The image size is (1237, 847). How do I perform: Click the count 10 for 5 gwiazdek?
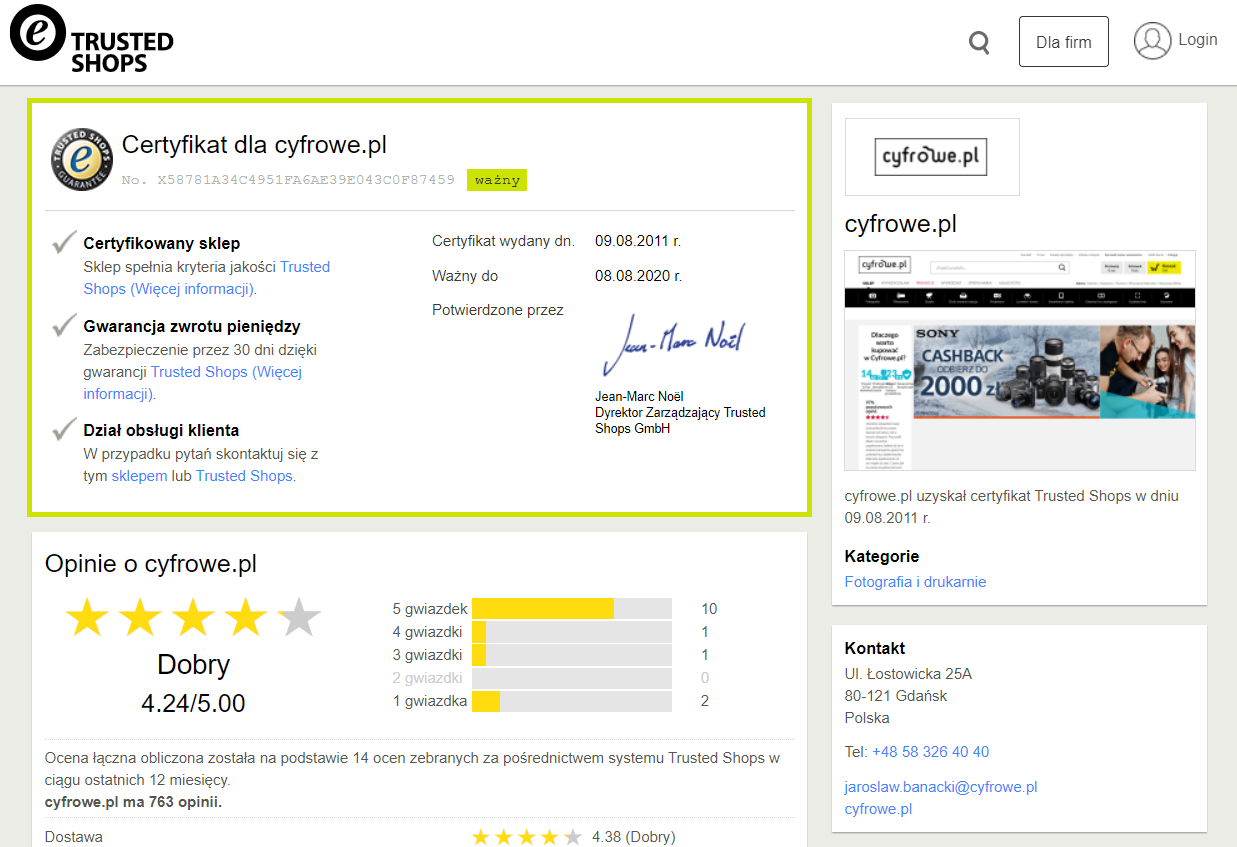[x=709, y=609]
